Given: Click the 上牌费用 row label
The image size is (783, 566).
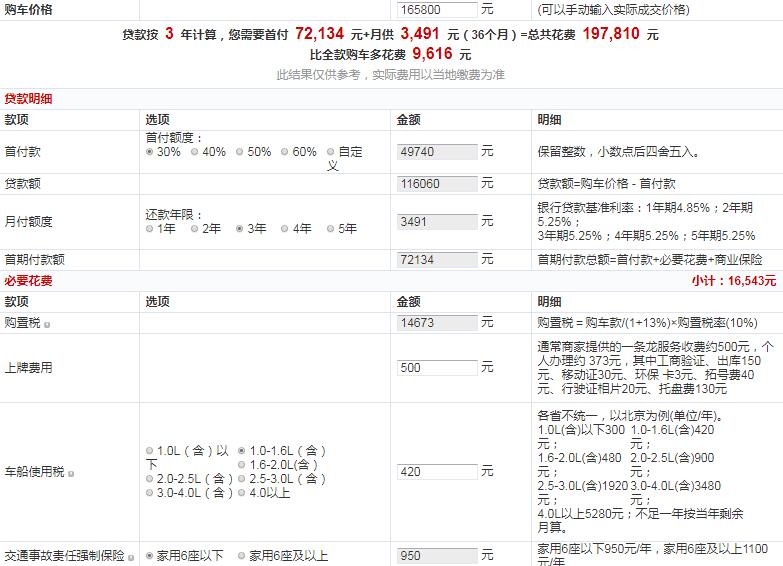Looking at the screenshot, I should tap(28, 368).
